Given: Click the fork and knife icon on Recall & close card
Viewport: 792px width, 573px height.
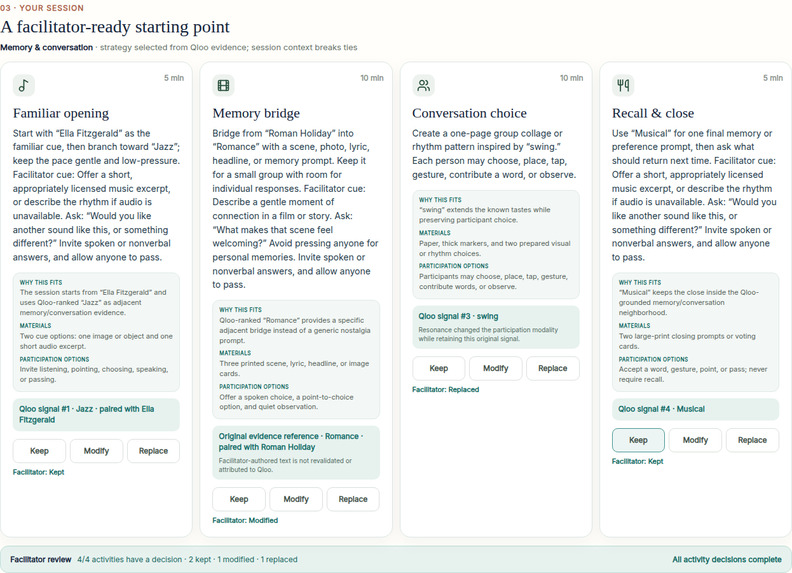Looking at the screenshot, I should 623,85.
